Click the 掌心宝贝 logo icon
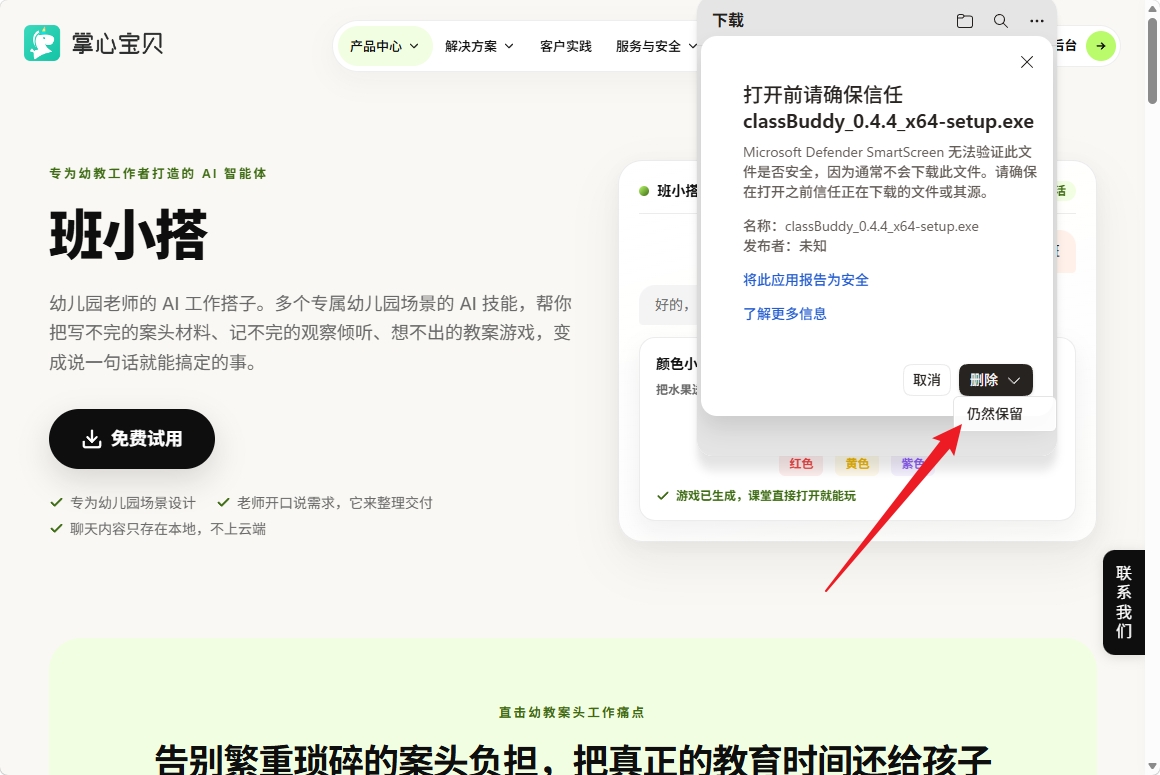 point(41,43)
